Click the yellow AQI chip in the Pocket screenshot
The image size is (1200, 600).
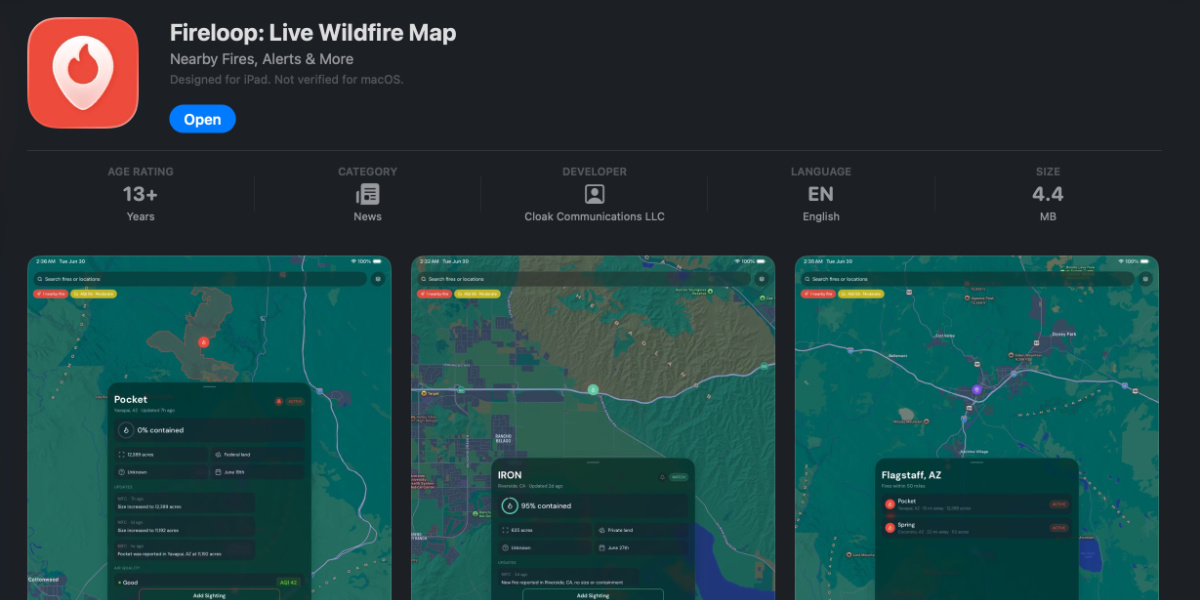94,294
